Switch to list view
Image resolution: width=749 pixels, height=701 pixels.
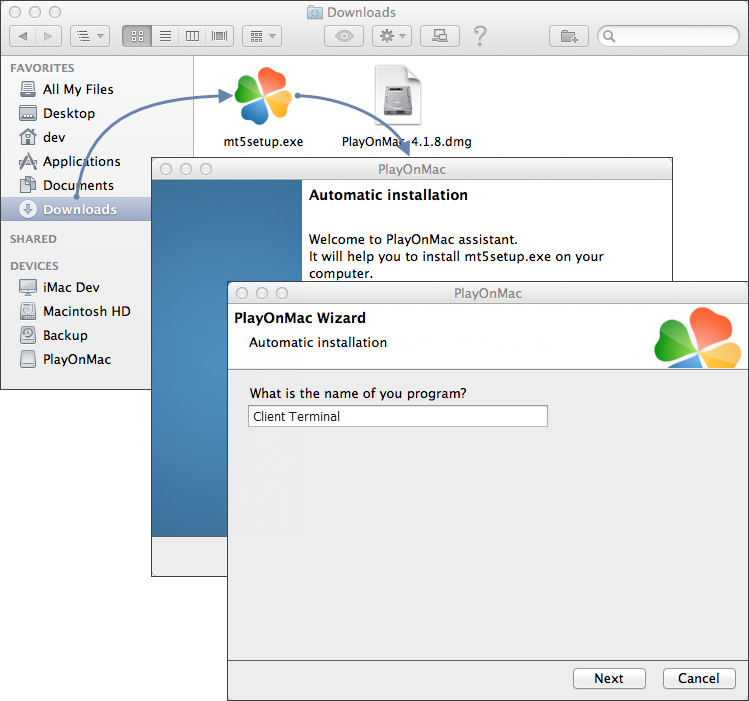(x=165, y=36)
